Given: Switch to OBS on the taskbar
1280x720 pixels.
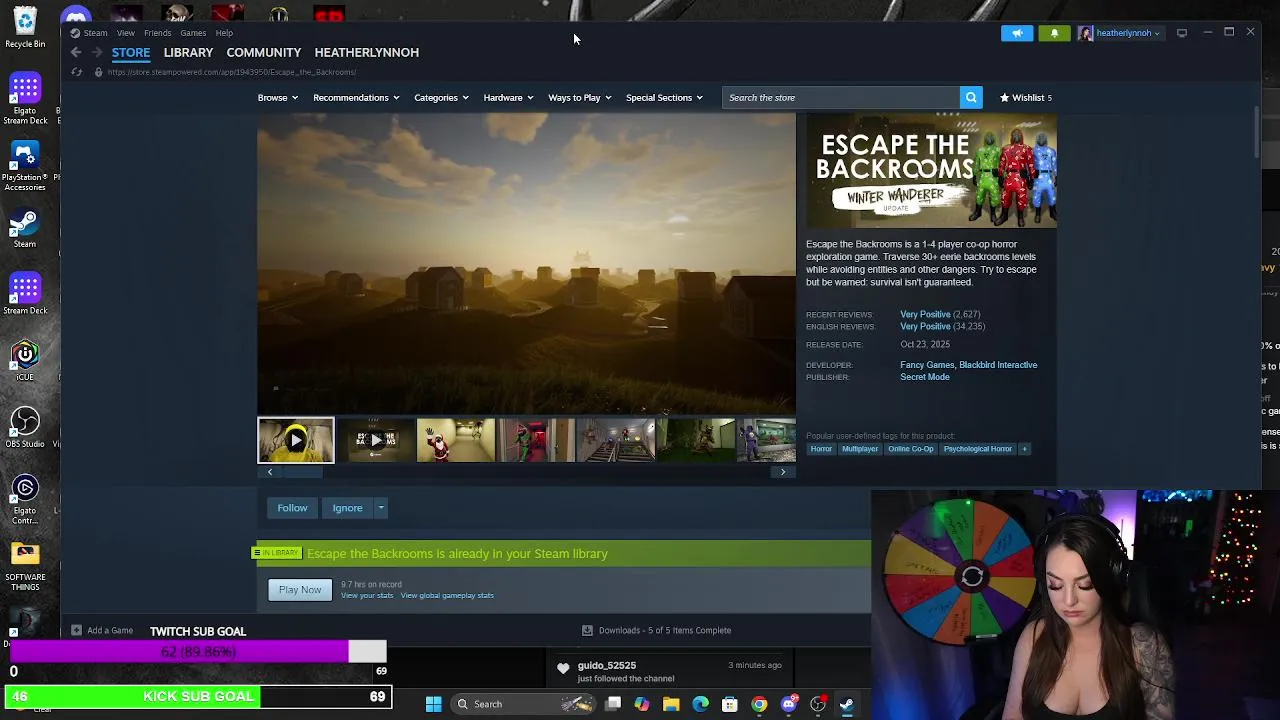Looking at the screenshot, I should (818, 704).
